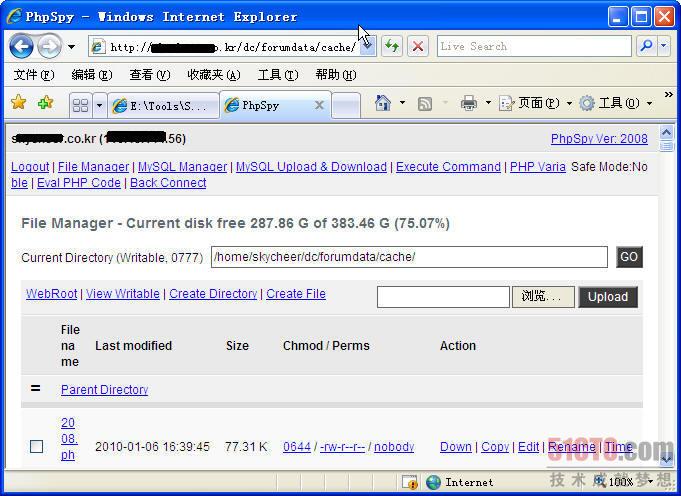
Task: Click the PhpSpy Ver: 2008 link
Action: click(599, 139)
